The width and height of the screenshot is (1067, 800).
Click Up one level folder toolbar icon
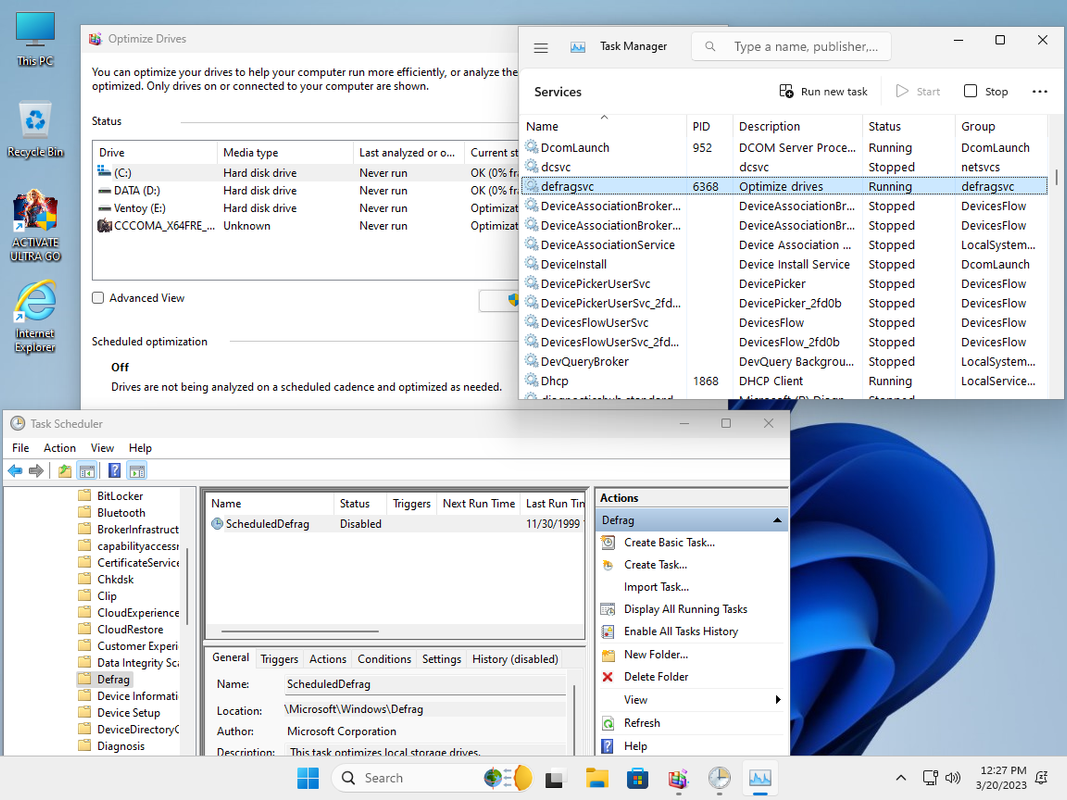pyautogui.click(x=65, y=471)
